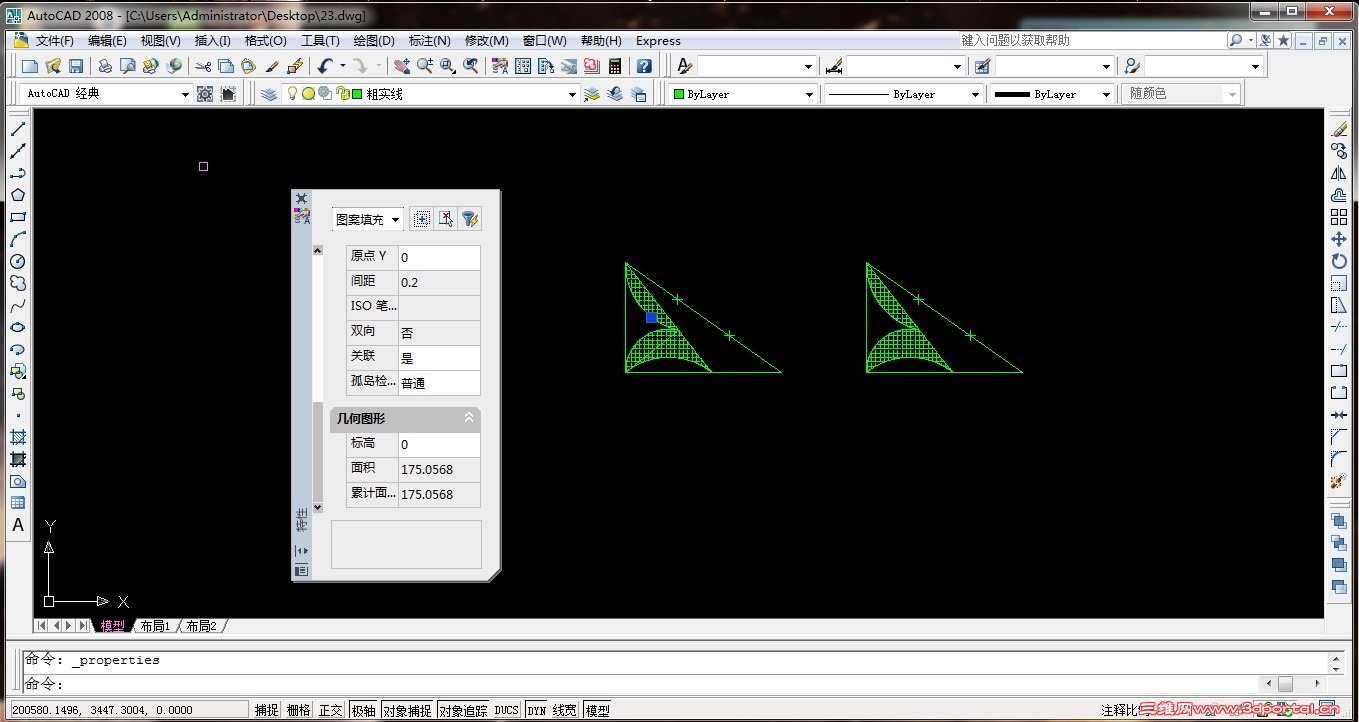The width and height of the screenshot is (1359, 722).
Task: Select the Hatch tool in draw toolbar
Action: pyautogui.click(x=18, y=437)
